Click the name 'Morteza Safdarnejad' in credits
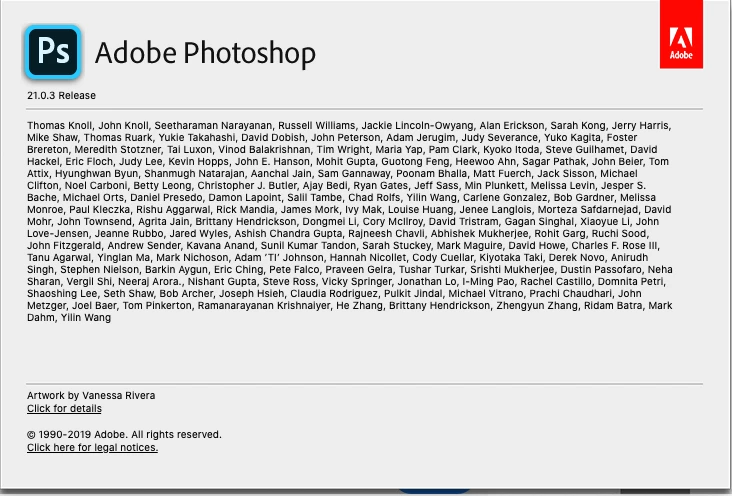732x496 pixels. (588, 210)
